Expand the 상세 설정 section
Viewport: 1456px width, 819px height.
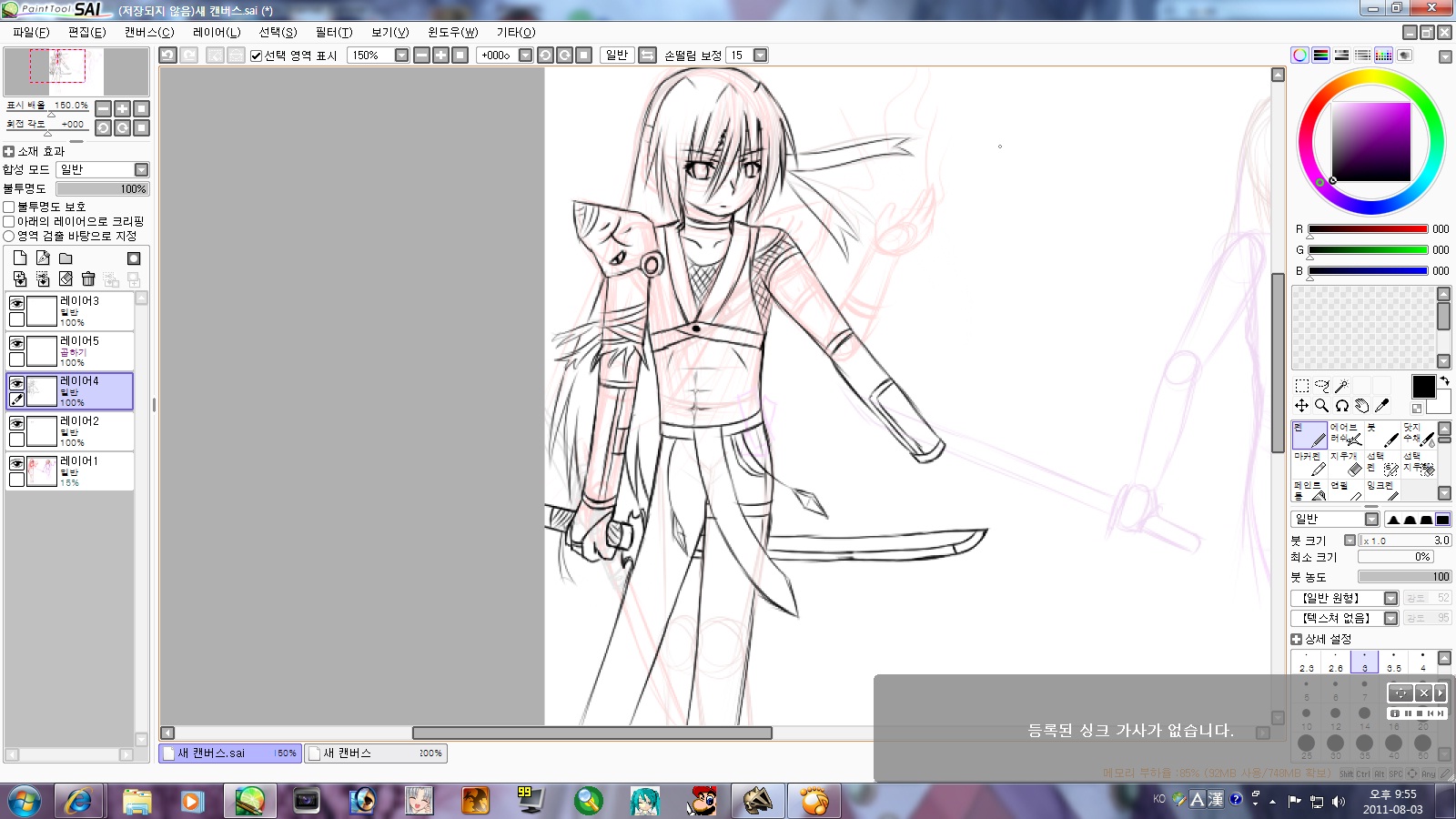click(x=1296, y=639)
